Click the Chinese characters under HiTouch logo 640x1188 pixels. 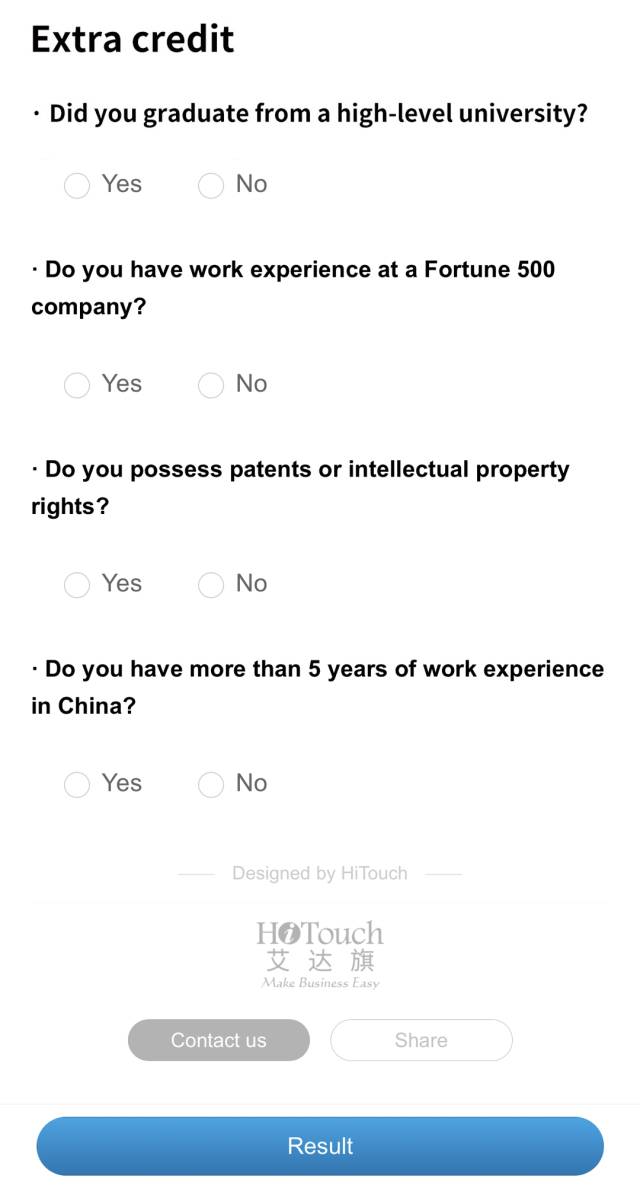(320, 961)
